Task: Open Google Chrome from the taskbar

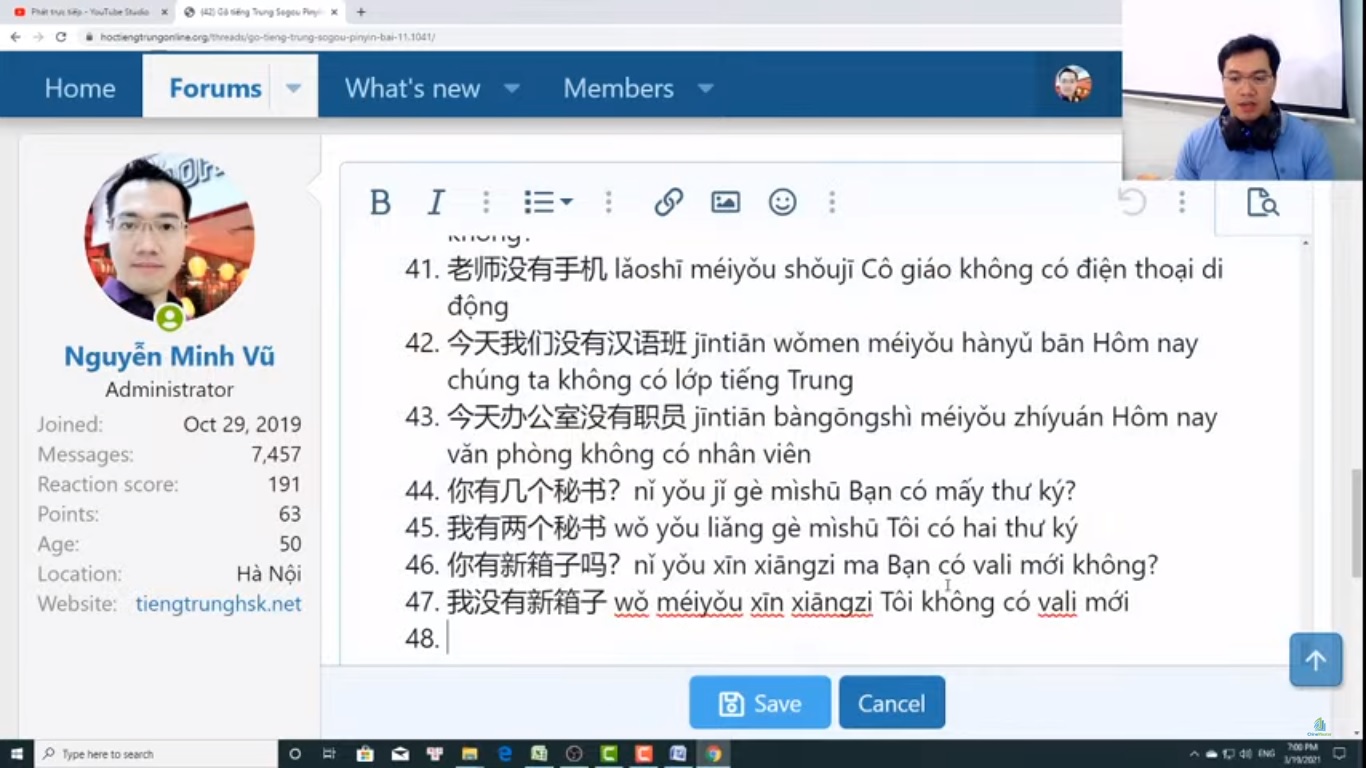Action: click(713, 754)
